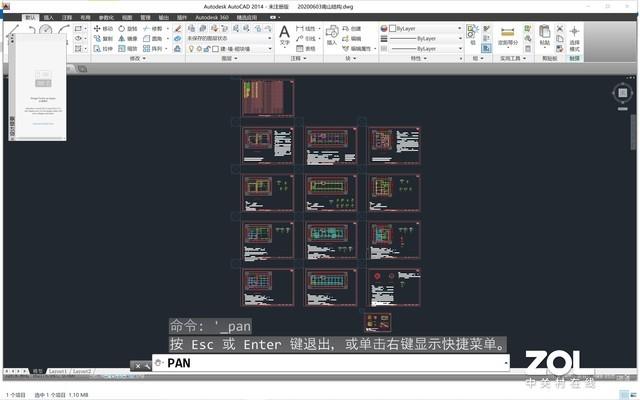
Task: Select the Move (移动) tool
Action: (x=103, y=29)
